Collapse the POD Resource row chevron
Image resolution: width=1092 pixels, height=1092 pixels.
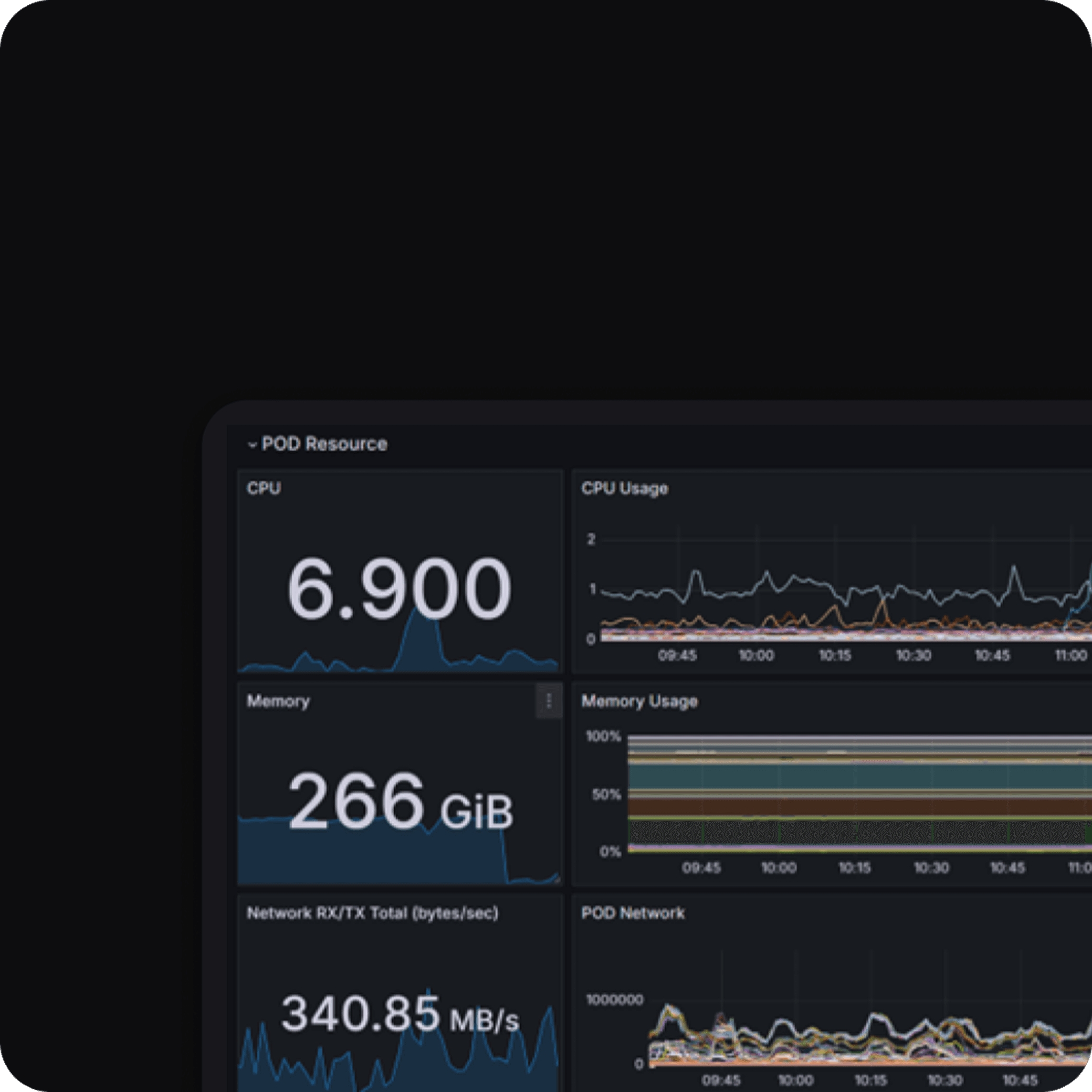point(252,445)
